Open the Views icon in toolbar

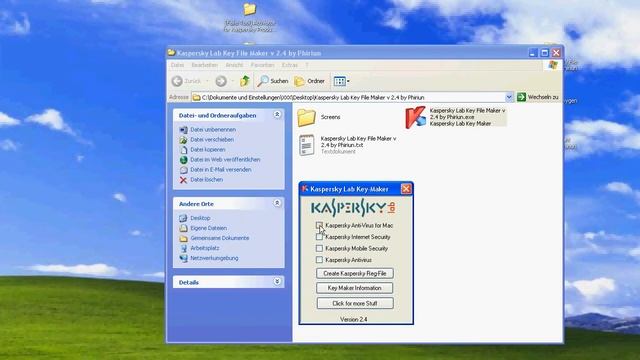pos(339,81)
